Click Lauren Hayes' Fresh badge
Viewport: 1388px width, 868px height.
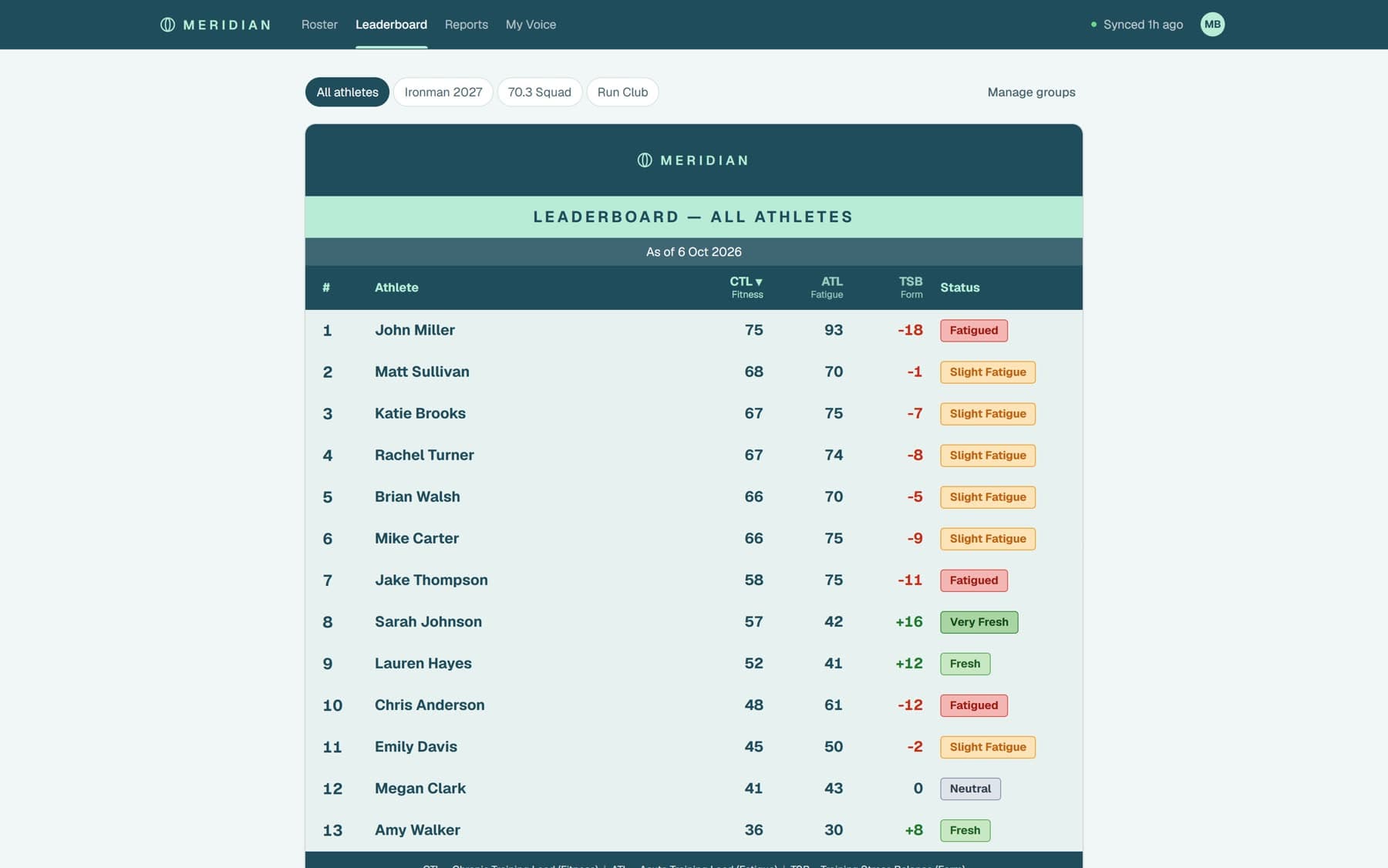965,664
